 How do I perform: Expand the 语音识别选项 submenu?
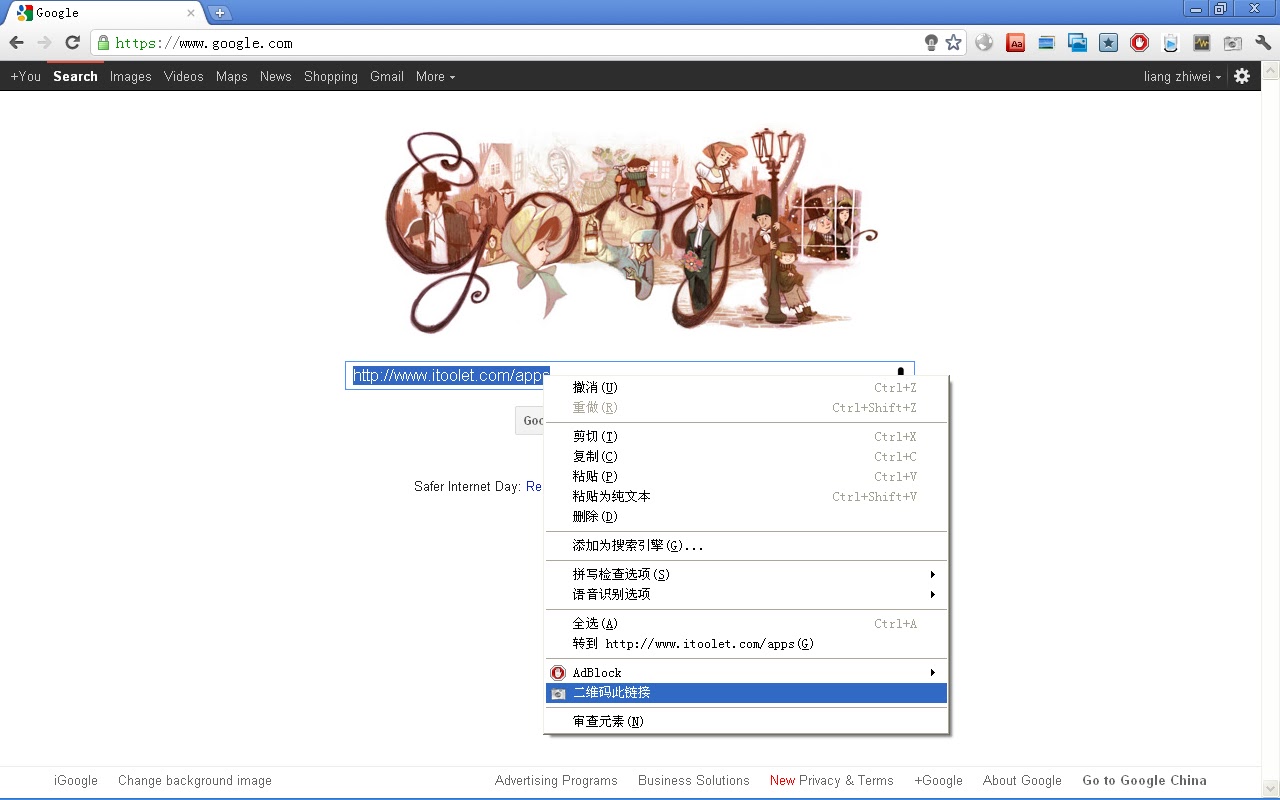point(746,594)
